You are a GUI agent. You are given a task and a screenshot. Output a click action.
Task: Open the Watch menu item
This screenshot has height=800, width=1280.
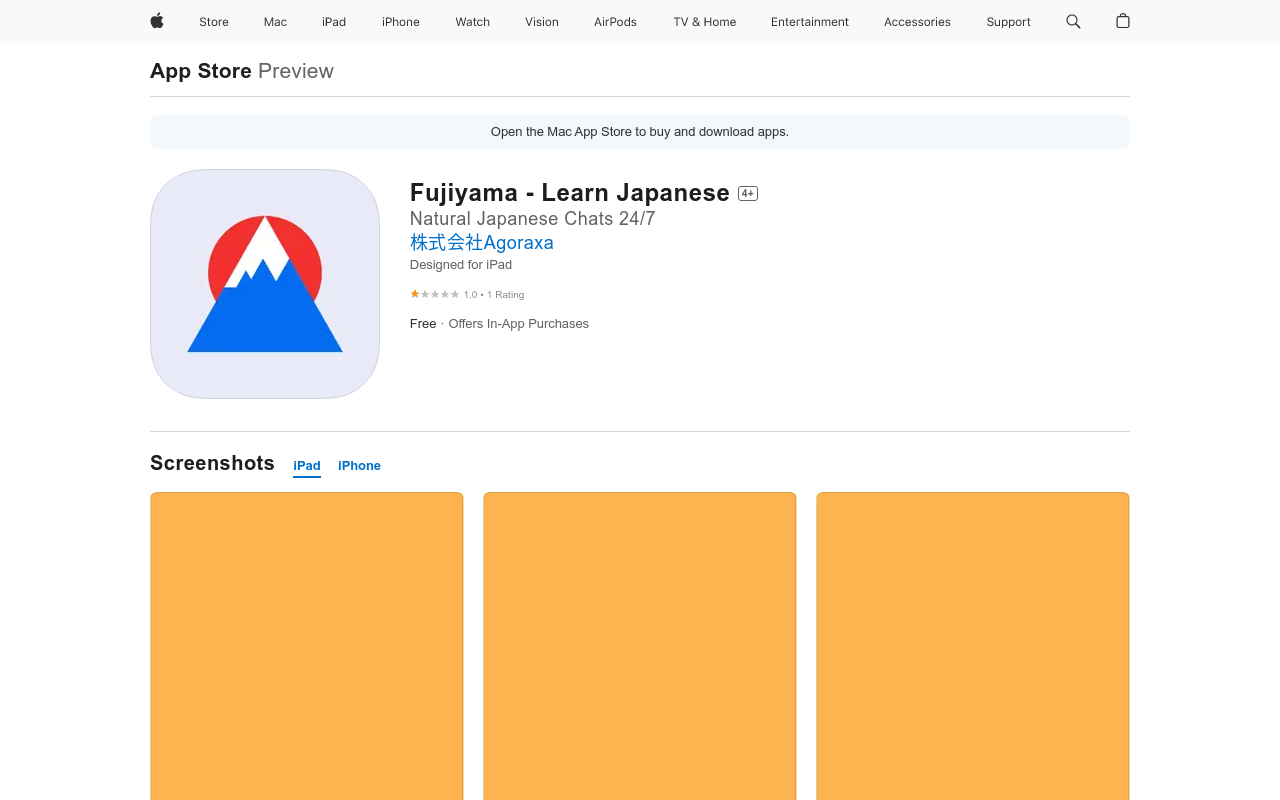tap(472, 22)
